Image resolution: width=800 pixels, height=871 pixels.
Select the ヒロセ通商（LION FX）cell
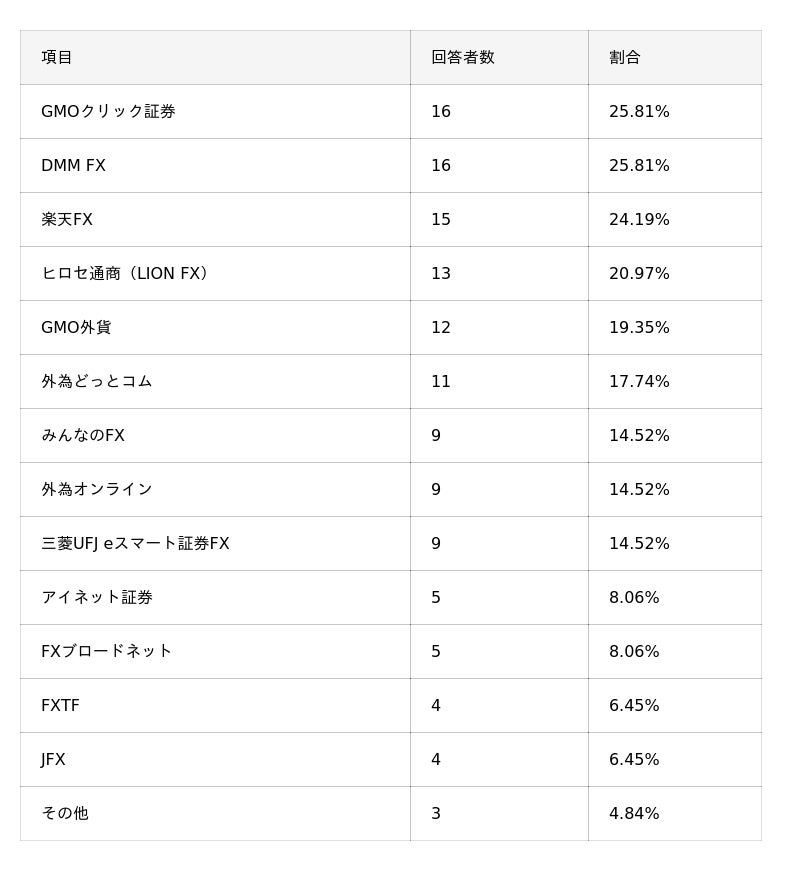pos(127,273)
